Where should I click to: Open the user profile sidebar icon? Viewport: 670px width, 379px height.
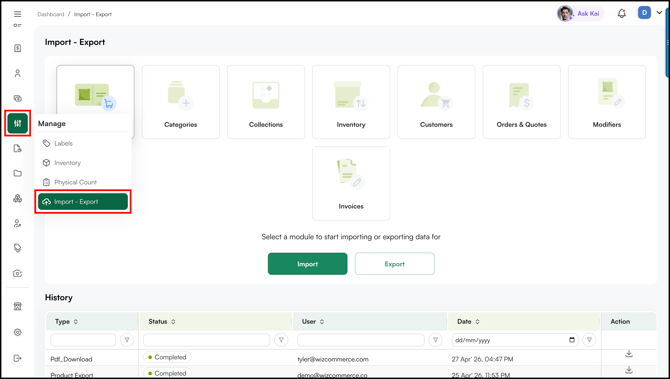click(x=18, y=73)
